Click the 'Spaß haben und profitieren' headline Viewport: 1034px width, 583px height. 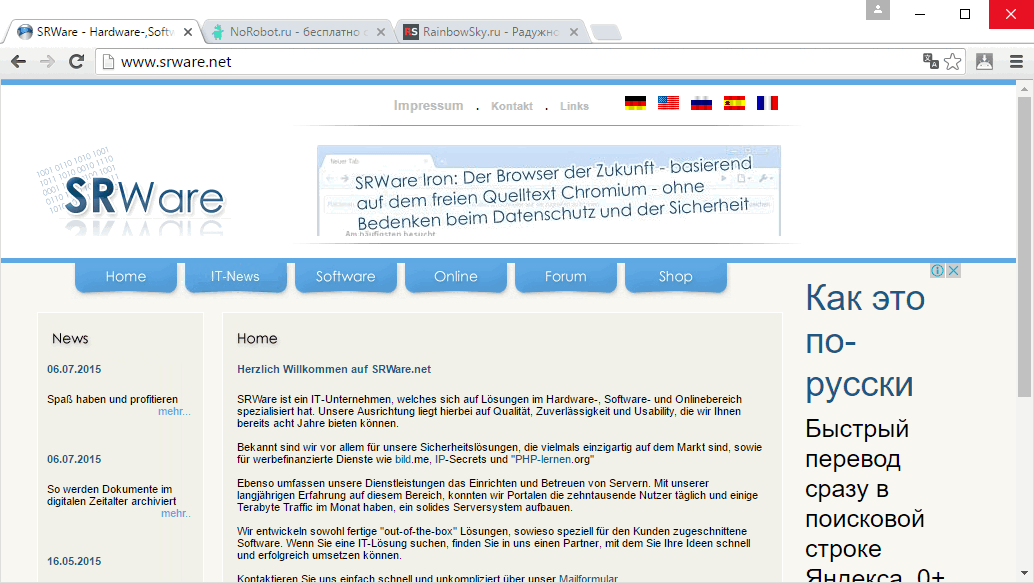112,399
